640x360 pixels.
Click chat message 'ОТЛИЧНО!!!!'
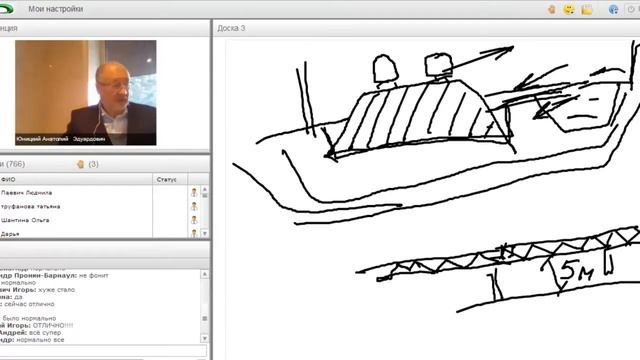53,326
